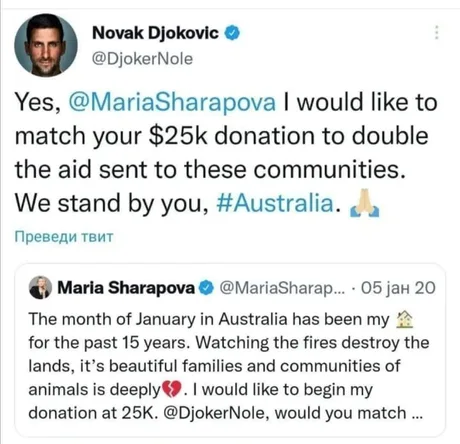The height and width of the screenshot is (444, 460).
Task: Click the 05 јан 20 date stamp
Action: click(x=398, y=288)
